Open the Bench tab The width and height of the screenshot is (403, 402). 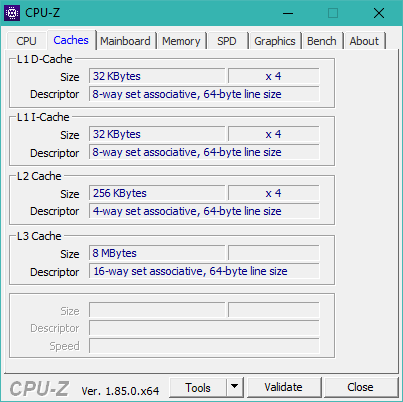pyautogui.click(x=322, y=41)
